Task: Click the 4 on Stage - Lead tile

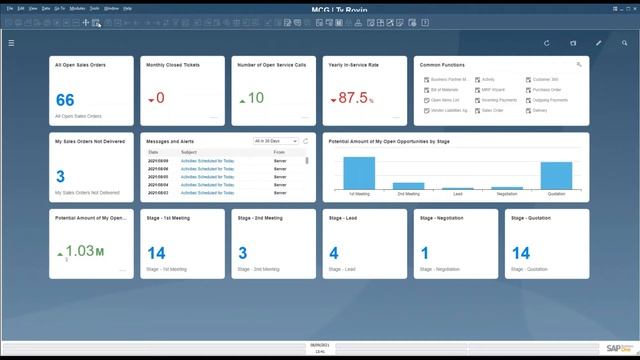Action: (x=334, y=253)
